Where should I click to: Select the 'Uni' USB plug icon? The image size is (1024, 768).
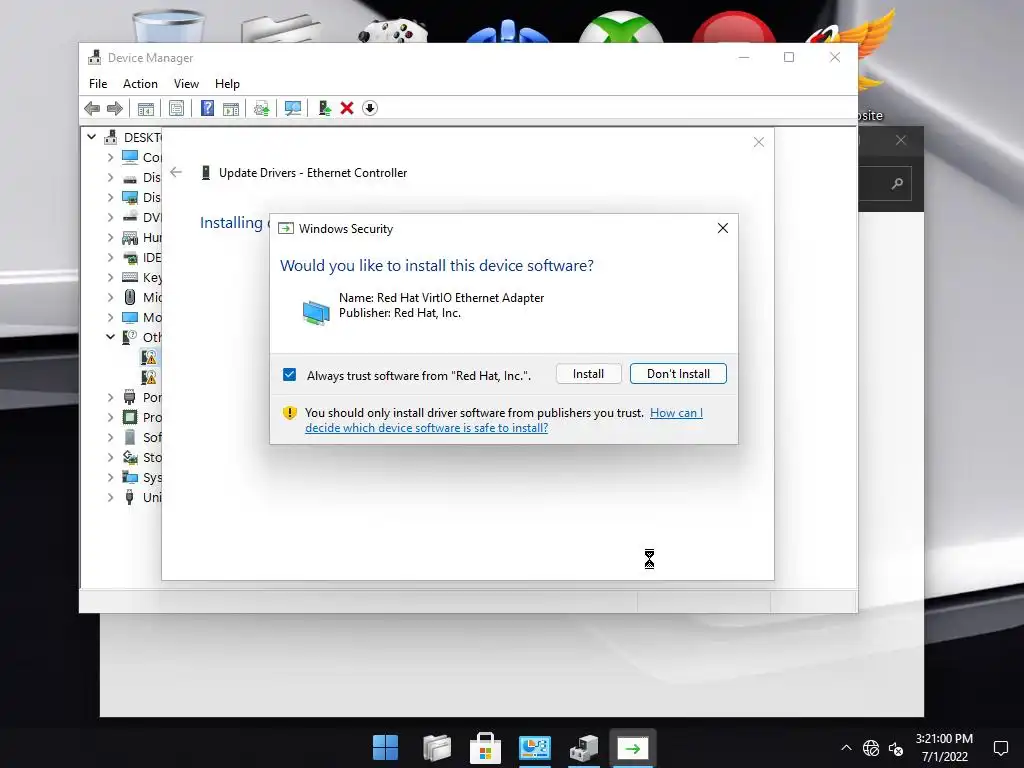pyautogui.click(x=129, y=497)
